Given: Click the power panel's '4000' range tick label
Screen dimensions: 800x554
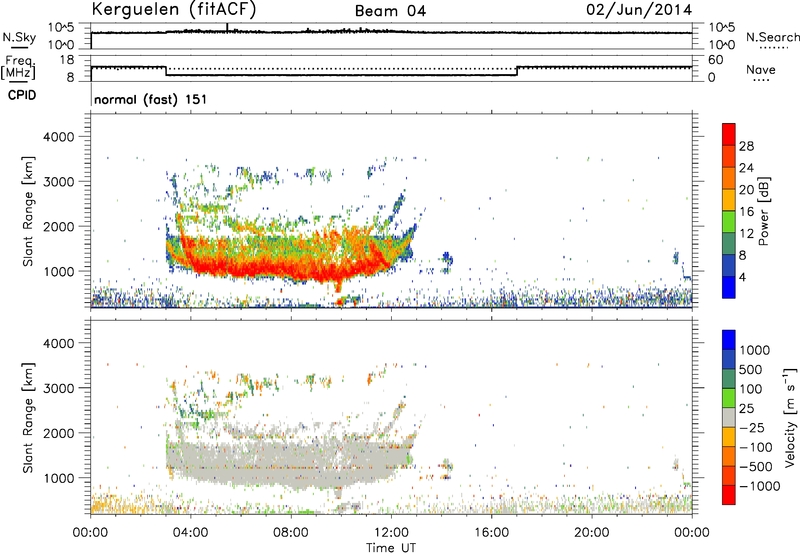Looking at the screenshot, I should click(x=59, y=137).
